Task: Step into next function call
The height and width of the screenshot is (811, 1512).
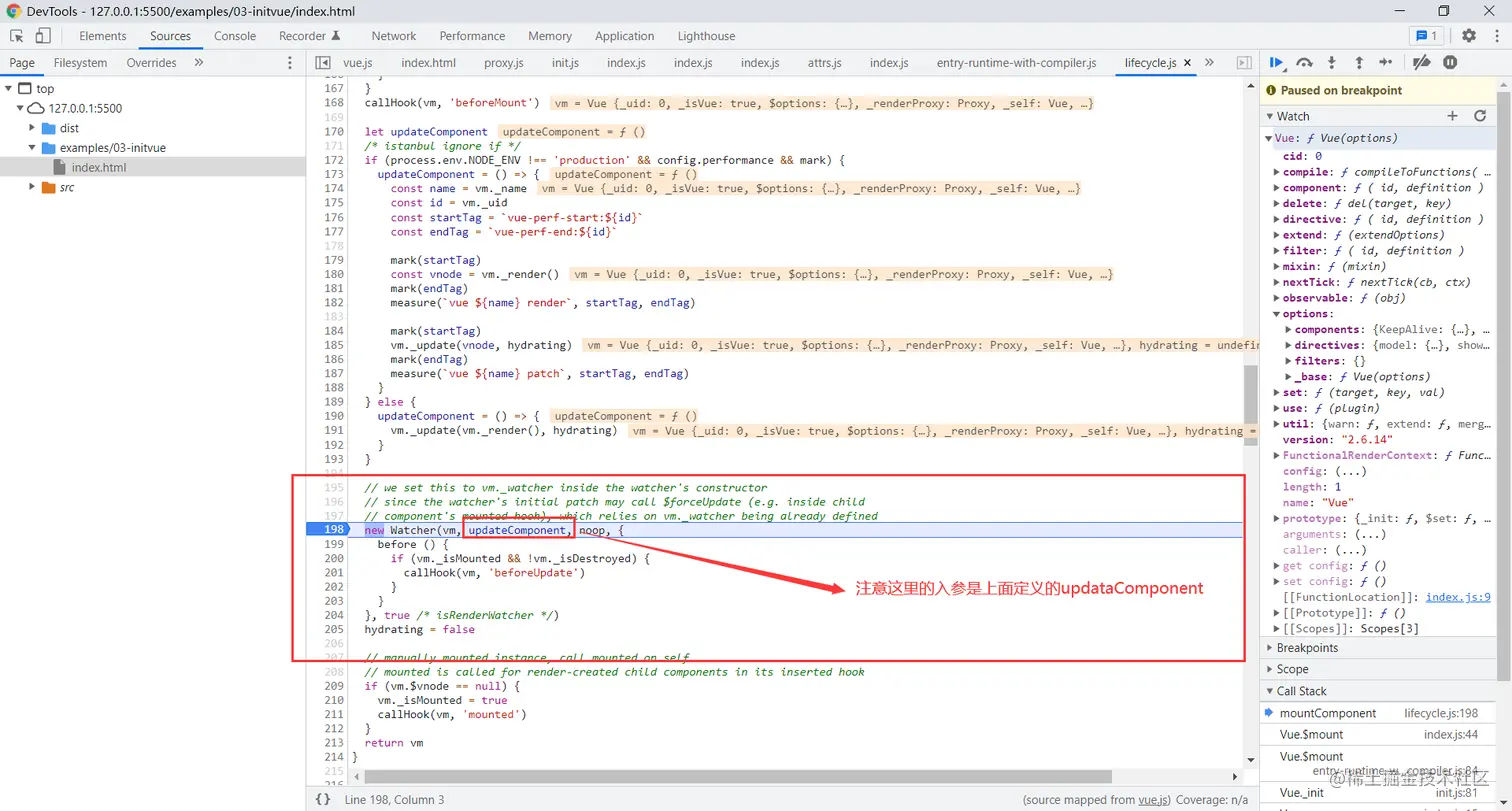Action: [1332, 62]
